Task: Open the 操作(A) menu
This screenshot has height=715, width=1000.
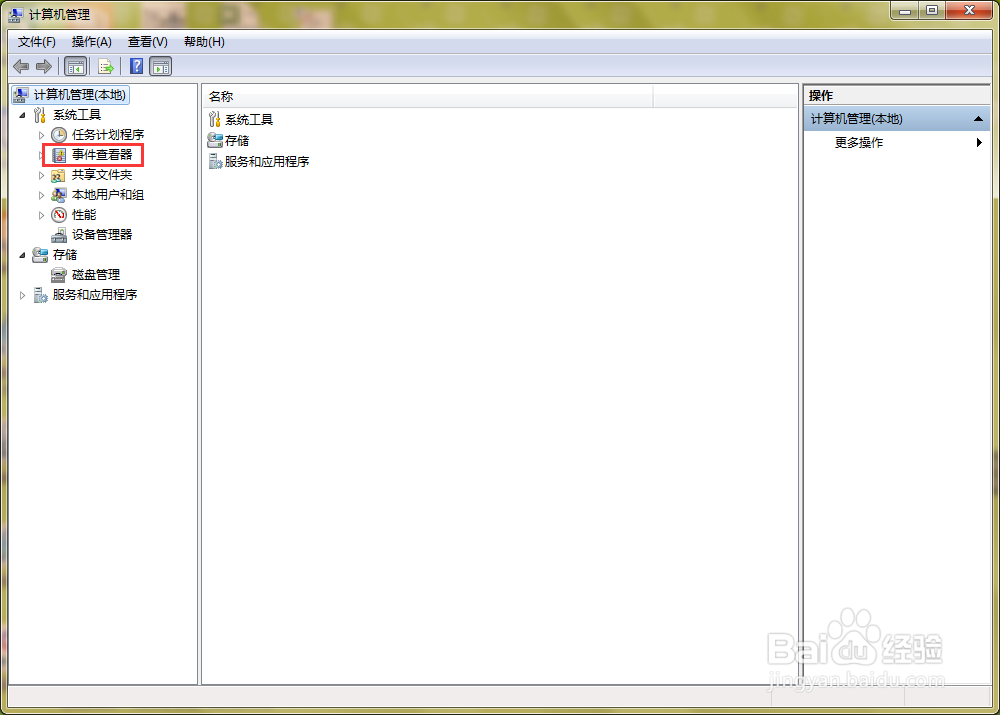Action: (91, 42)
